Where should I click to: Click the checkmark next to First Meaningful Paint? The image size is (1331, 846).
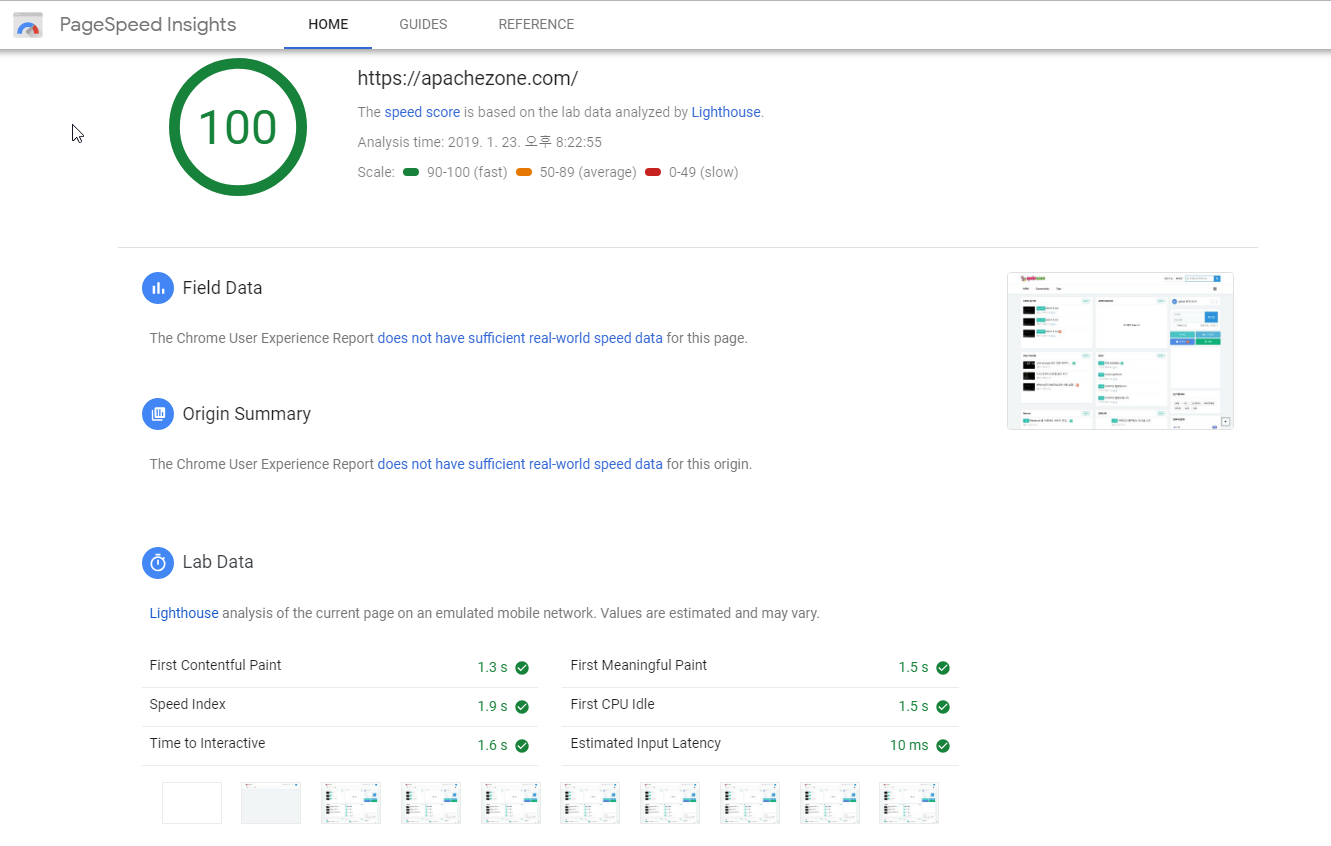tap(943, 668)
